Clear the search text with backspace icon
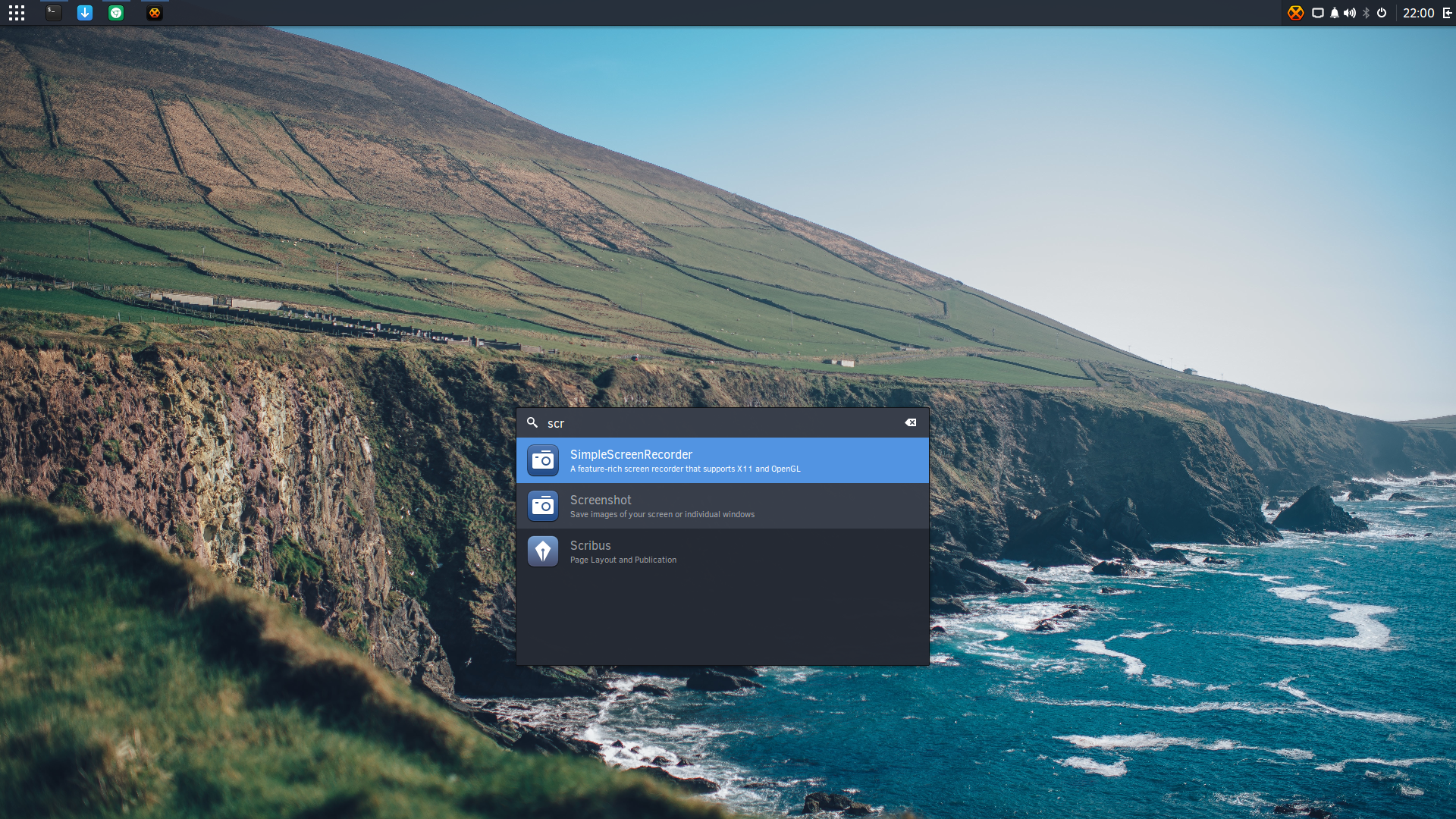Viewport: 1456px width, 819px height. pyautogui.click(x=911, y=422)
